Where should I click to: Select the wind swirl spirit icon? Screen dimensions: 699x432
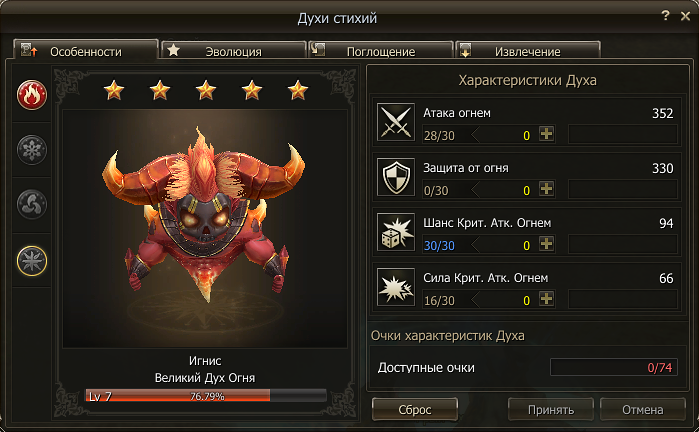coord(32,204)
